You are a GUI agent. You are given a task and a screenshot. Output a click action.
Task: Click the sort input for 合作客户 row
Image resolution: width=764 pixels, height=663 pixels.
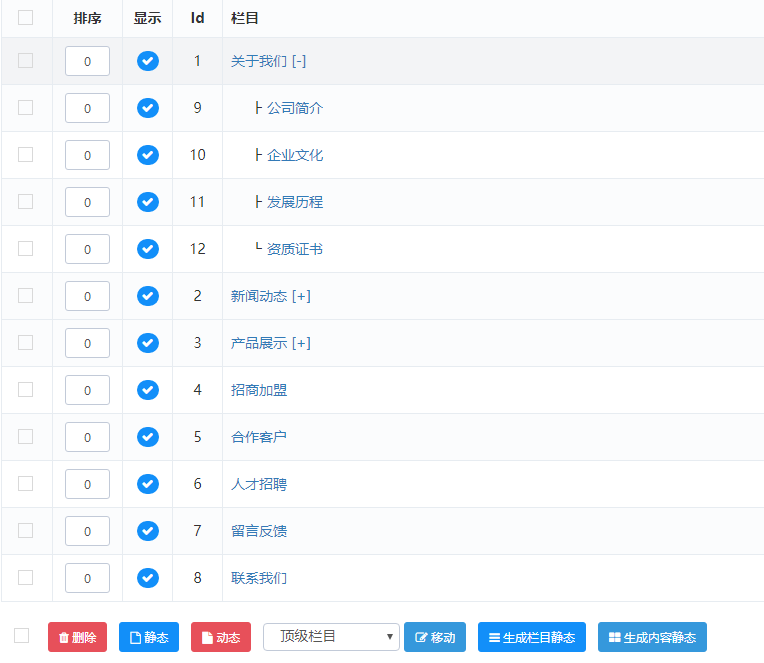[x=87, y=437]
